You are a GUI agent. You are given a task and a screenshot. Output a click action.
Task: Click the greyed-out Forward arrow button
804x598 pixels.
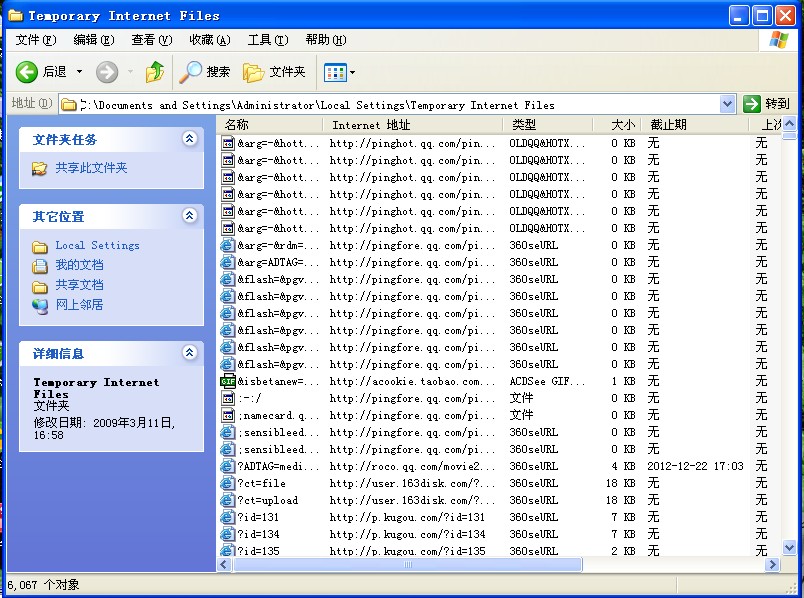click(x=107, y=72)
